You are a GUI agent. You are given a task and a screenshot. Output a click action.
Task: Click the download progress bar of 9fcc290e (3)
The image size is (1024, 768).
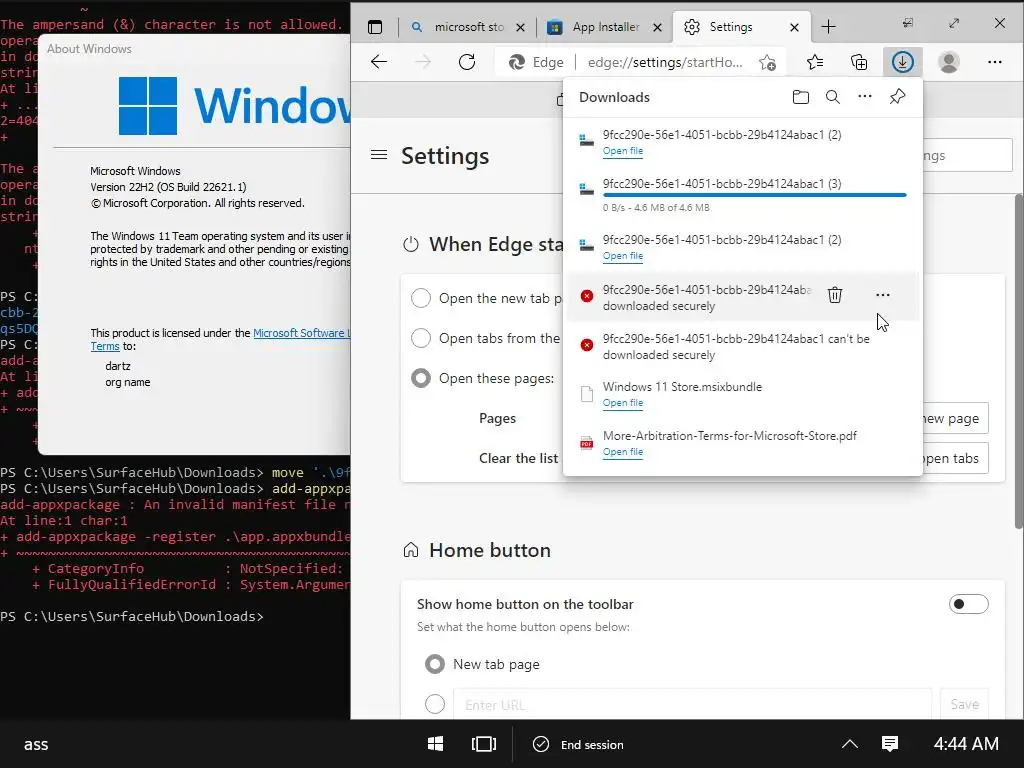click(x=754, y=195)
